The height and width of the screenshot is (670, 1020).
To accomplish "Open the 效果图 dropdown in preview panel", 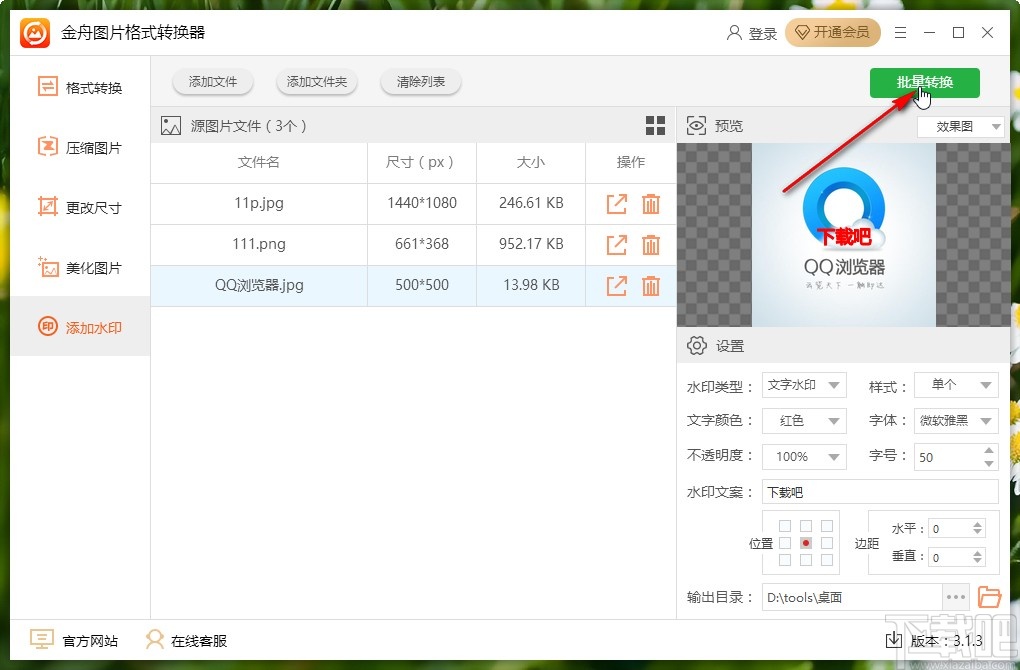I will coord(959,126).
